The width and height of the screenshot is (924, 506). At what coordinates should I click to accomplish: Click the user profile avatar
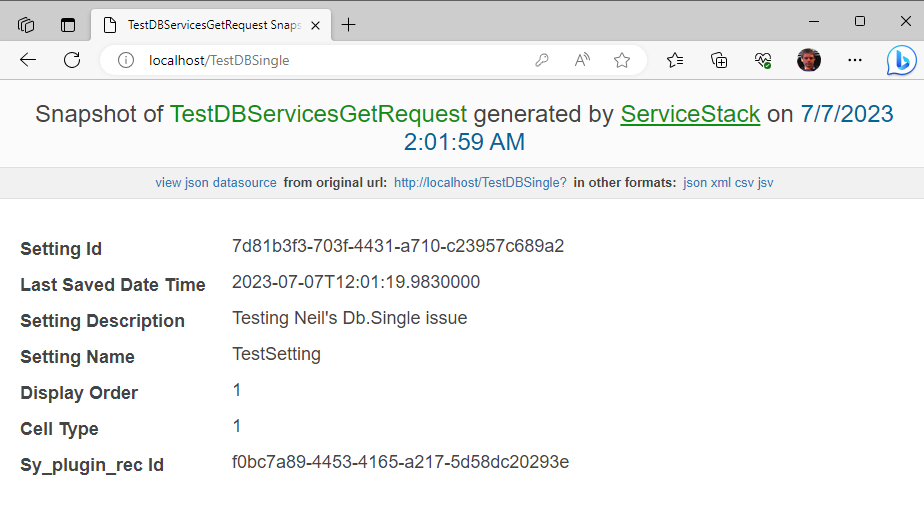[x=809, y=60]
